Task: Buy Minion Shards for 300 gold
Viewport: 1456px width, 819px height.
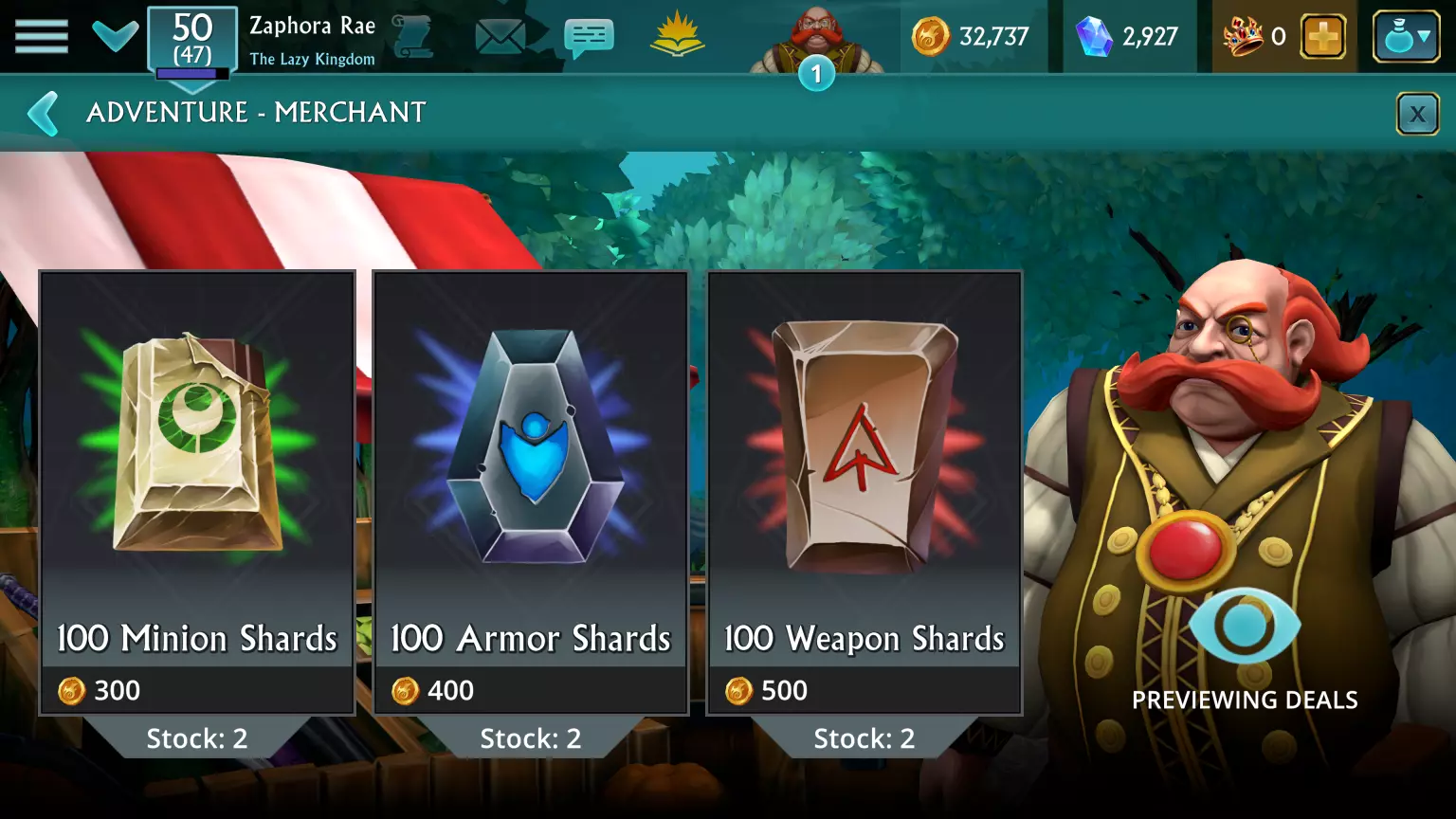Action: pos(197,690)
